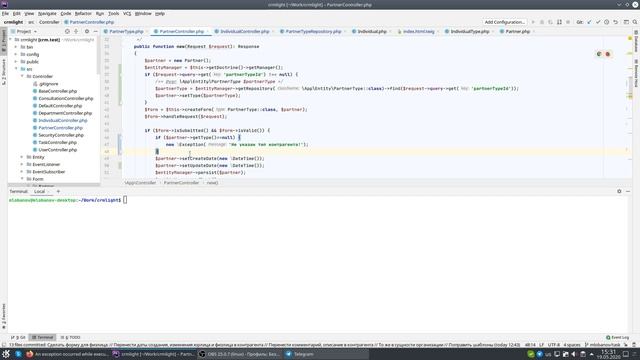Open Project panel settings gear

pos(87,31)
